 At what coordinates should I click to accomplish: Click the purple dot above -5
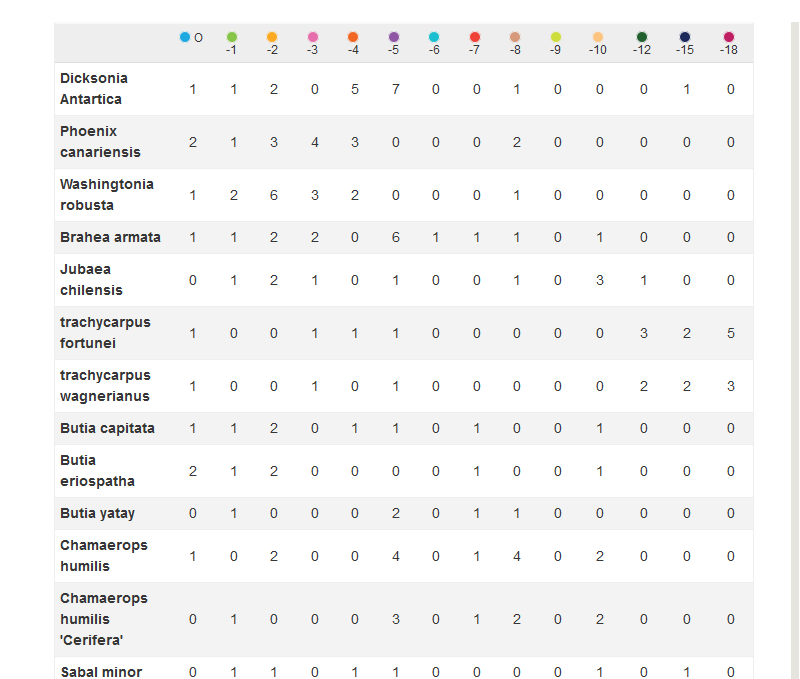pyautogui.click(x=394, y=37)
